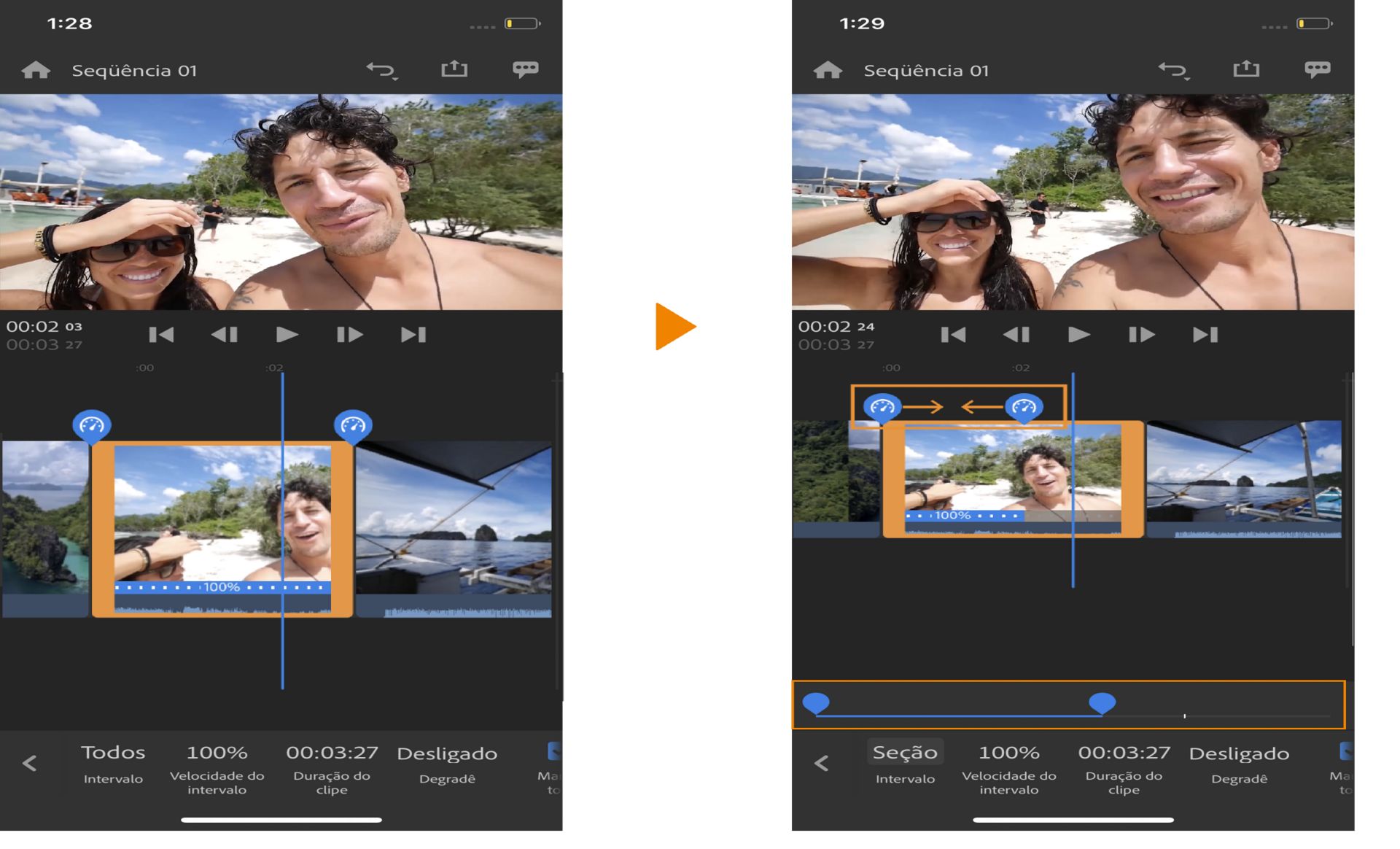The height and width of the screenshot is (849, 1400).
Task: Select left speed-range handle in left timeline
Action: click(91, 425)
